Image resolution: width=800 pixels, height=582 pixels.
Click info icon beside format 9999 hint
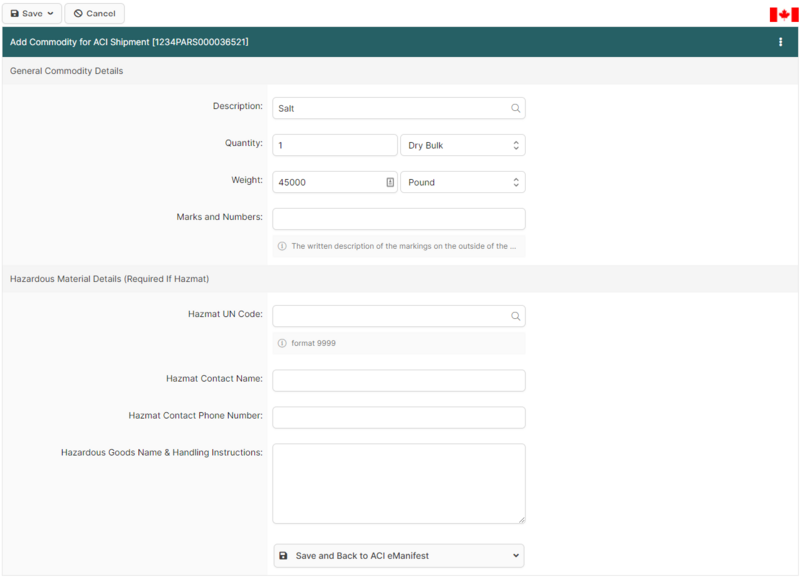[282, 343]
